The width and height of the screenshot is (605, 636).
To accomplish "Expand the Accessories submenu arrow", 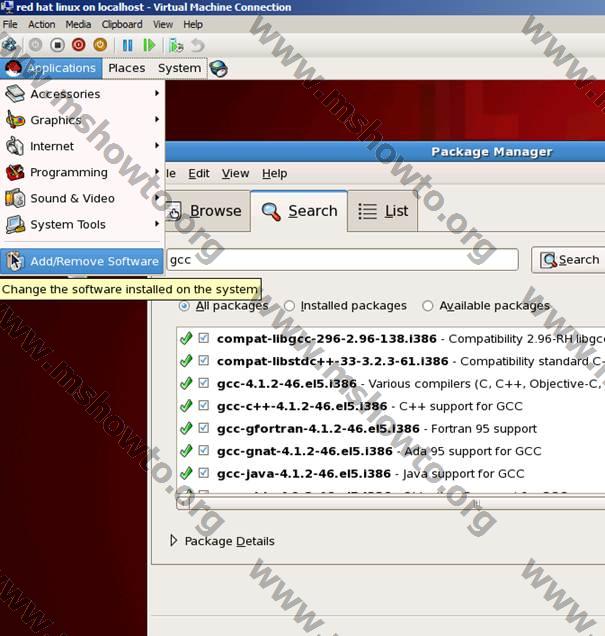I will point(157,93).
